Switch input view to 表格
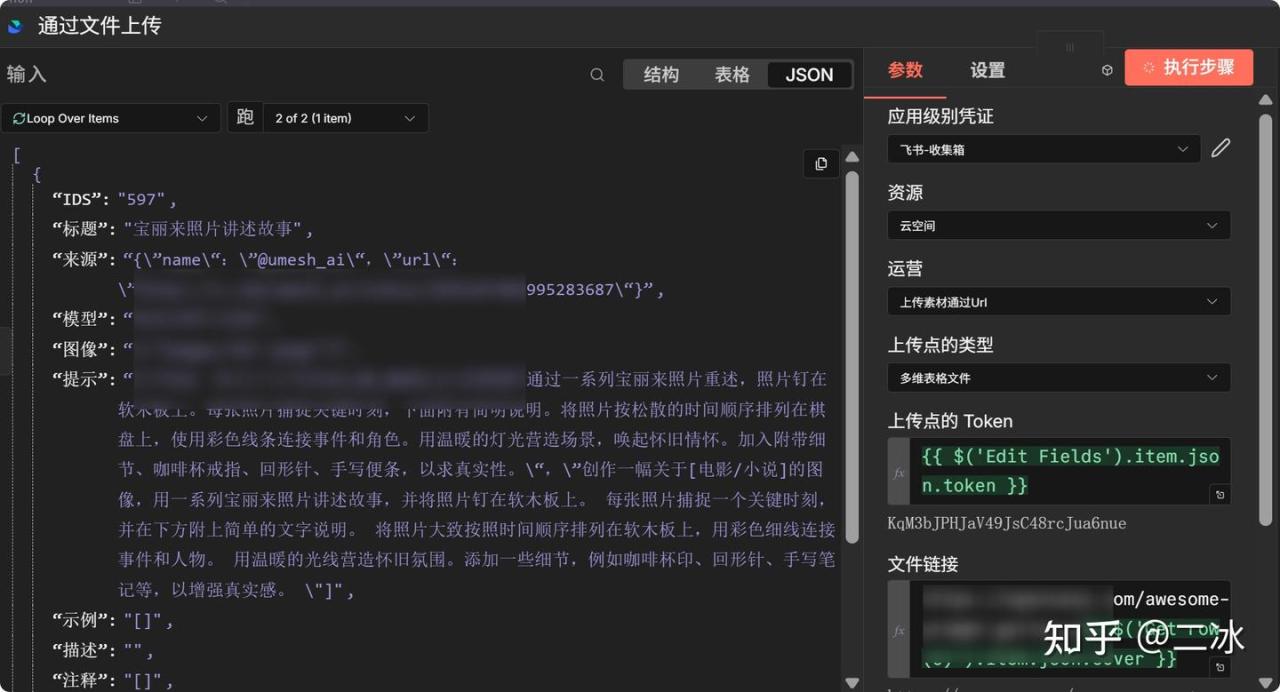 (x=732, y=75)
